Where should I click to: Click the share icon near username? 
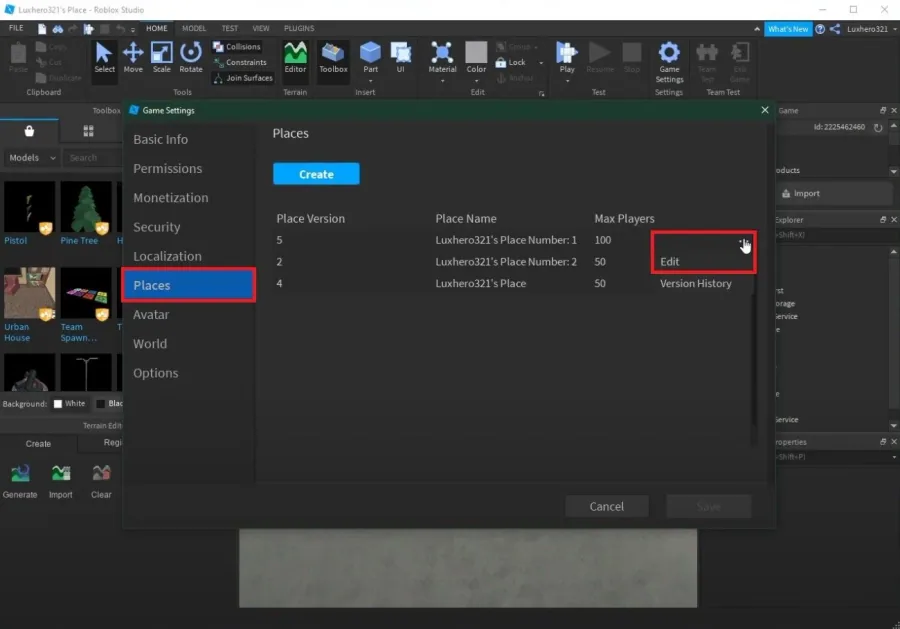tap(835, 29)
